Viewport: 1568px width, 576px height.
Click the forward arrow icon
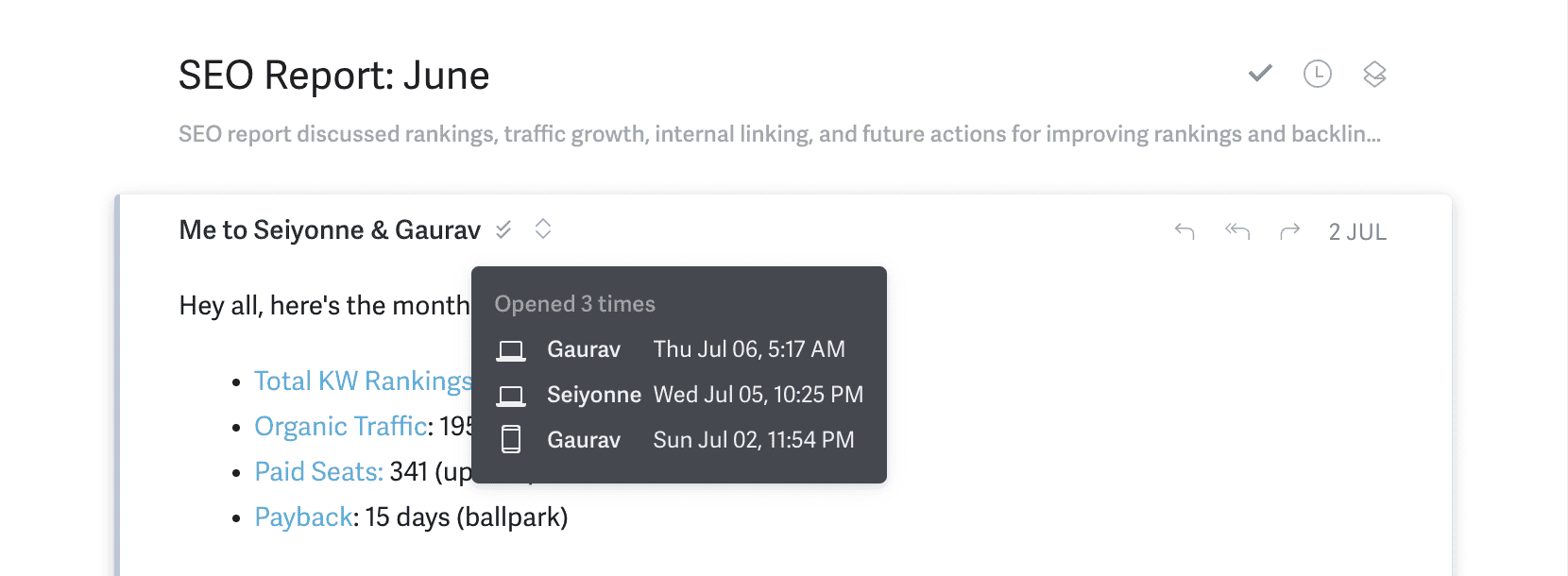pyautogui.click(x=1289, y=231)
